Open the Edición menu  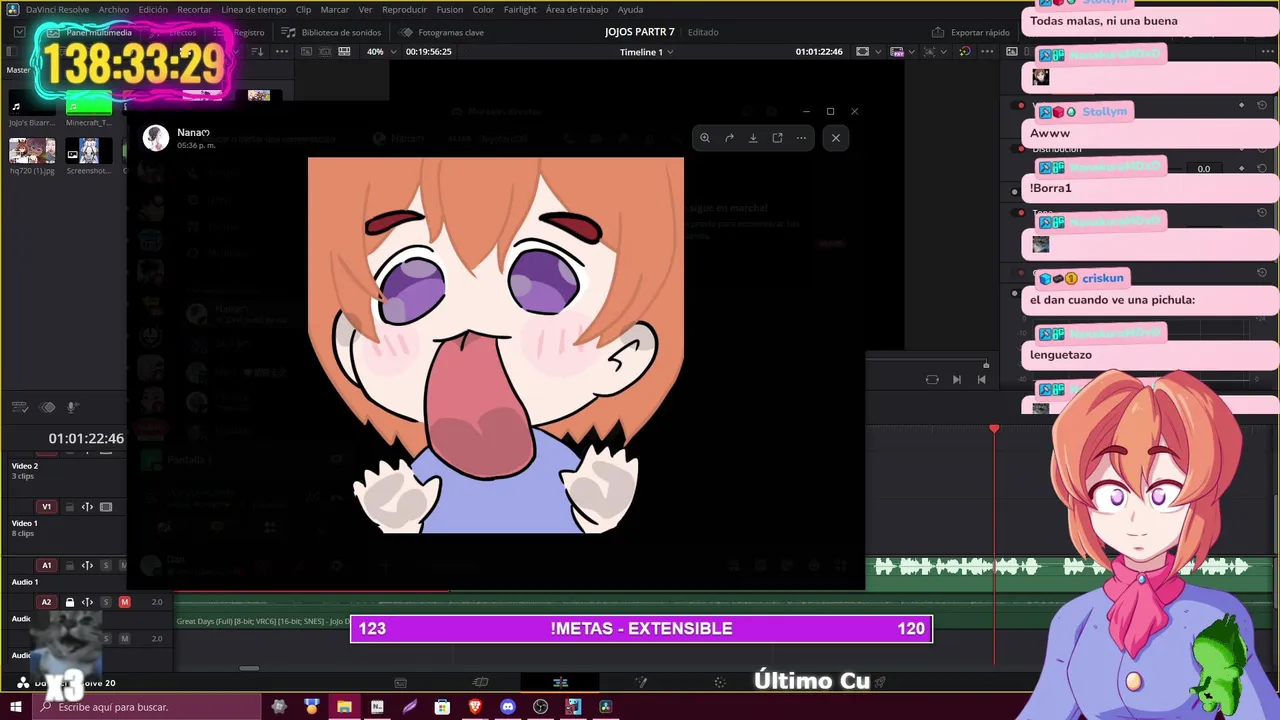[153, 9]
